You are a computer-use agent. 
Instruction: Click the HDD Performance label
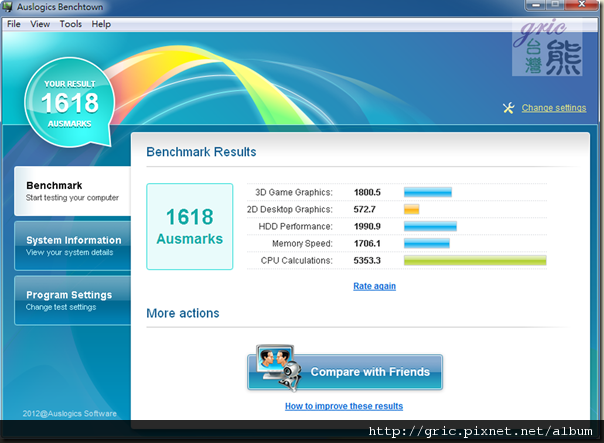[x=295, y=226]
